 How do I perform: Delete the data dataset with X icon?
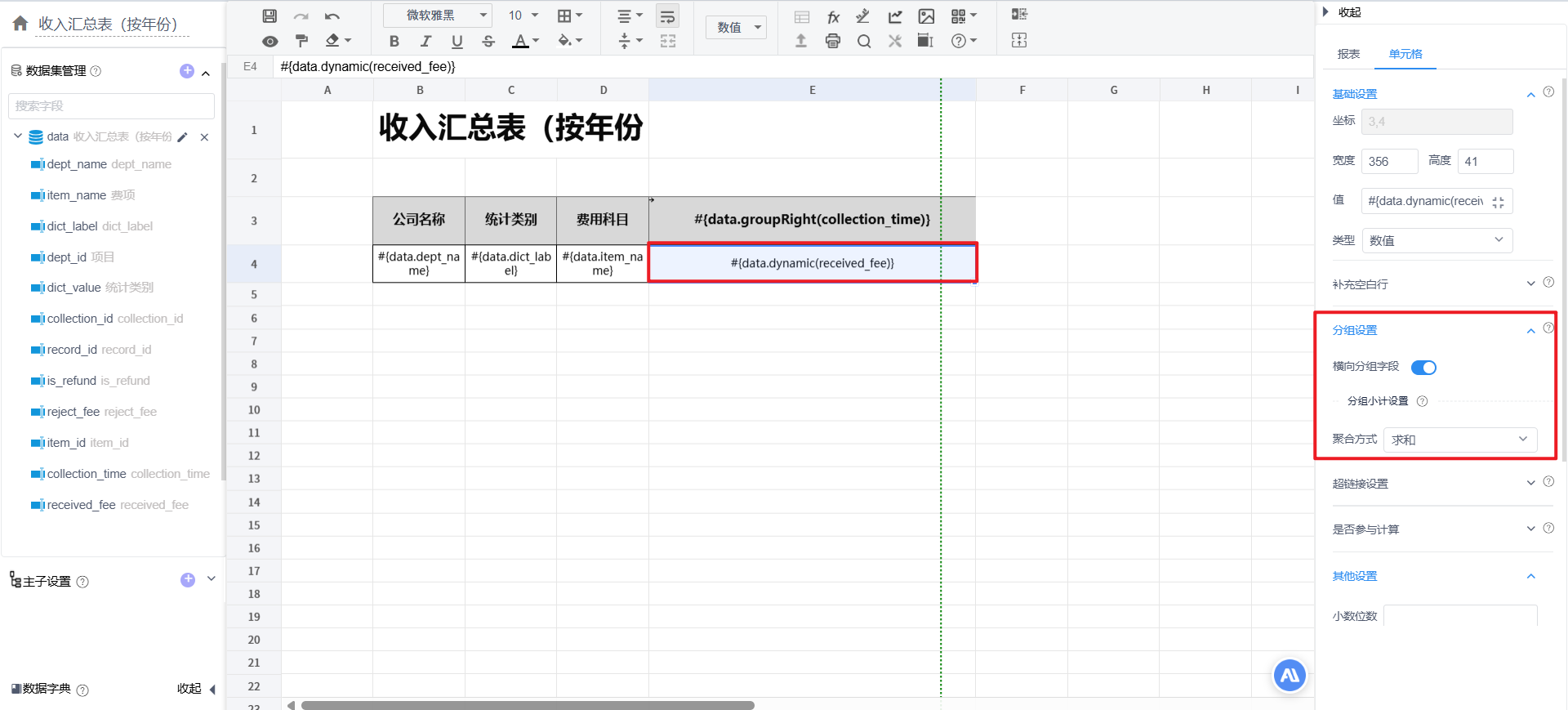point(204,137)
